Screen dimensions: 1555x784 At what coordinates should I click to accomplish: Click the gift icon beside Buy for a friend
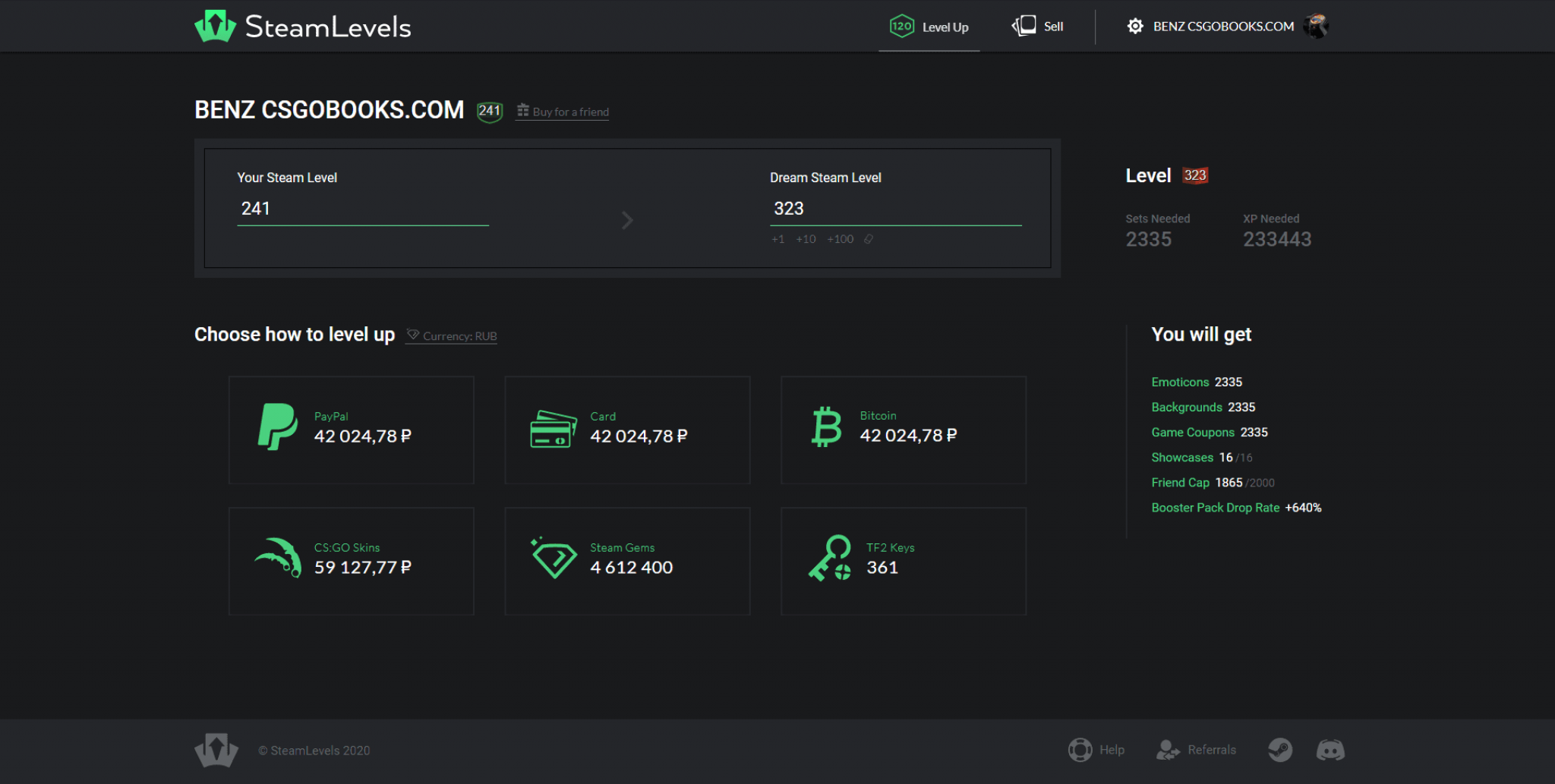(x=522, y=111)
